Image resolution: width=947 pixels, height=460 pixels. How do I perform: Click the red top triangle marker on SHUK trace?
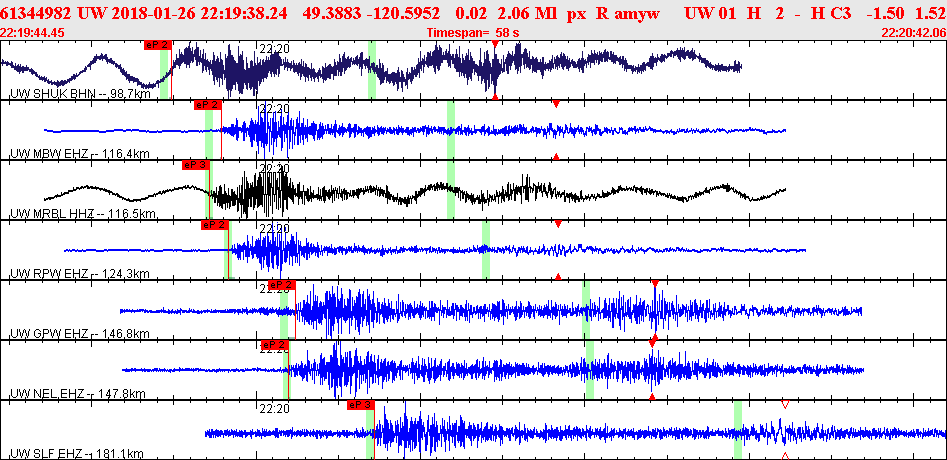pos(495,44)
